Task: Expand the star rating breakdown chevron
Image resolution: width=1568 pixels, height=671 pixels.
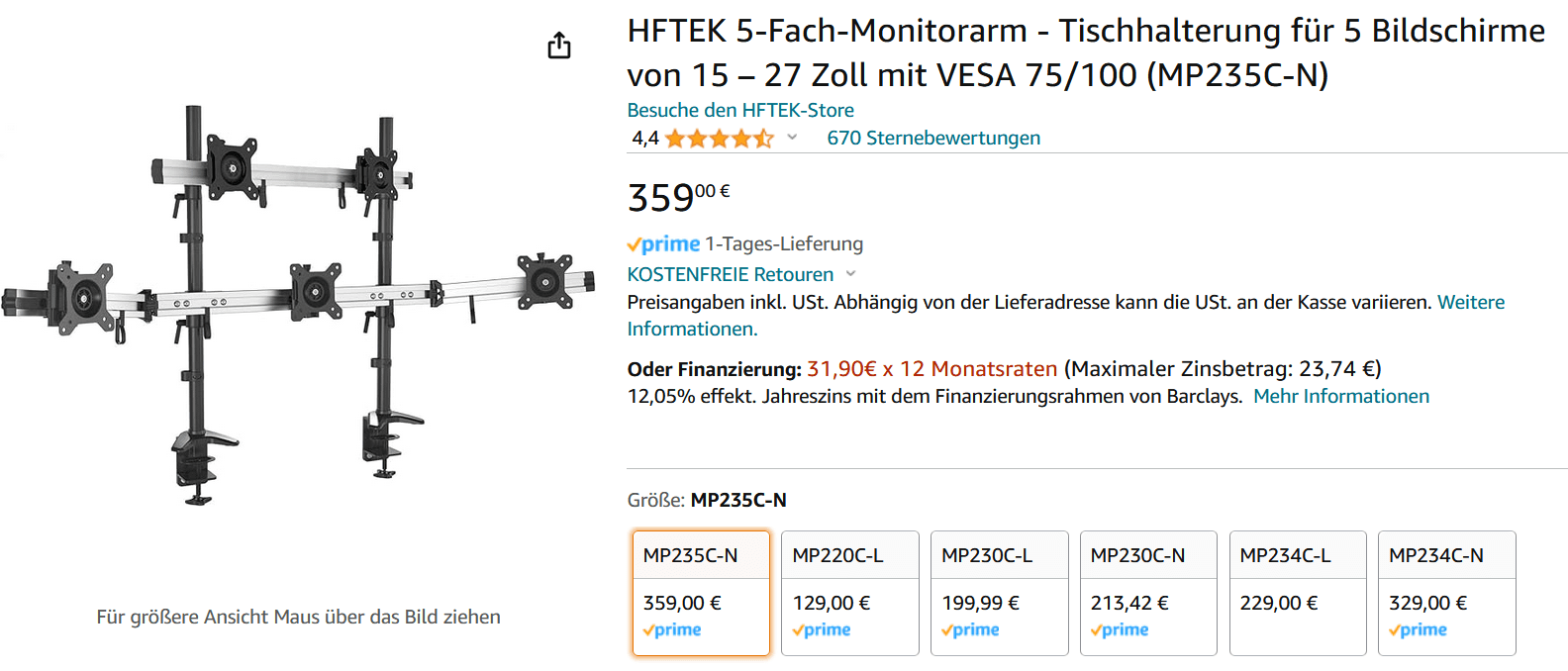Action: (792, 138)
